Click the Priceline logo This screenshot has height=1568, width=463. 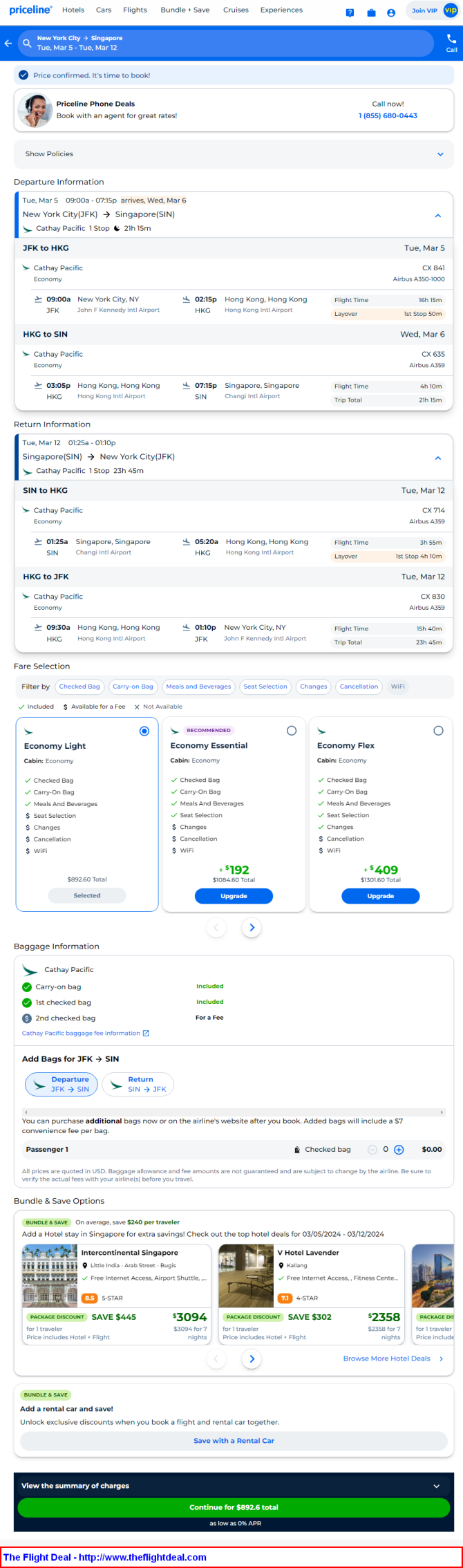[x=30, y=10]
